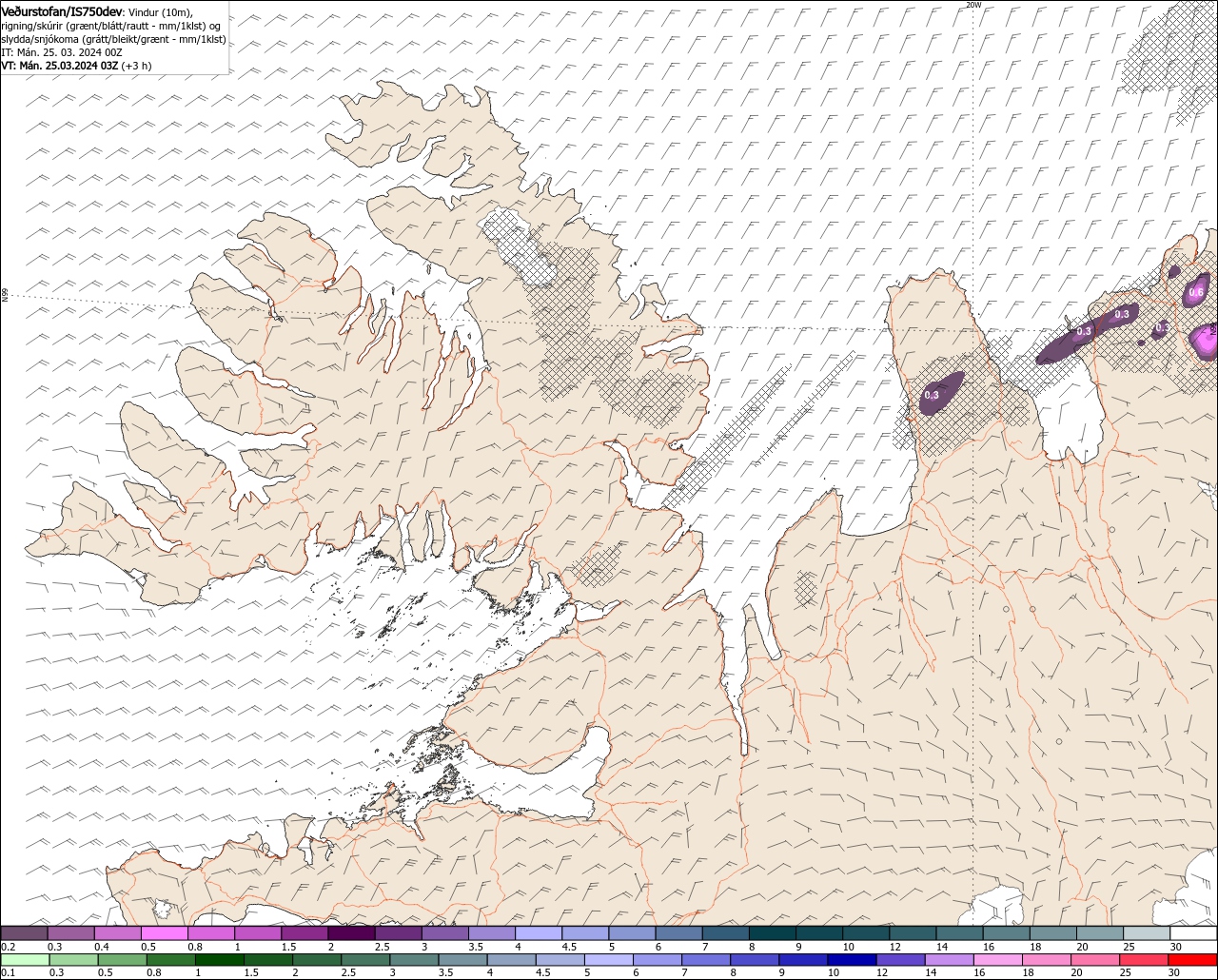The width and height of the screenshot is (1218, 980).
Task: Pick the light pink rain swatch starting at 16
Action: point(997,959)
